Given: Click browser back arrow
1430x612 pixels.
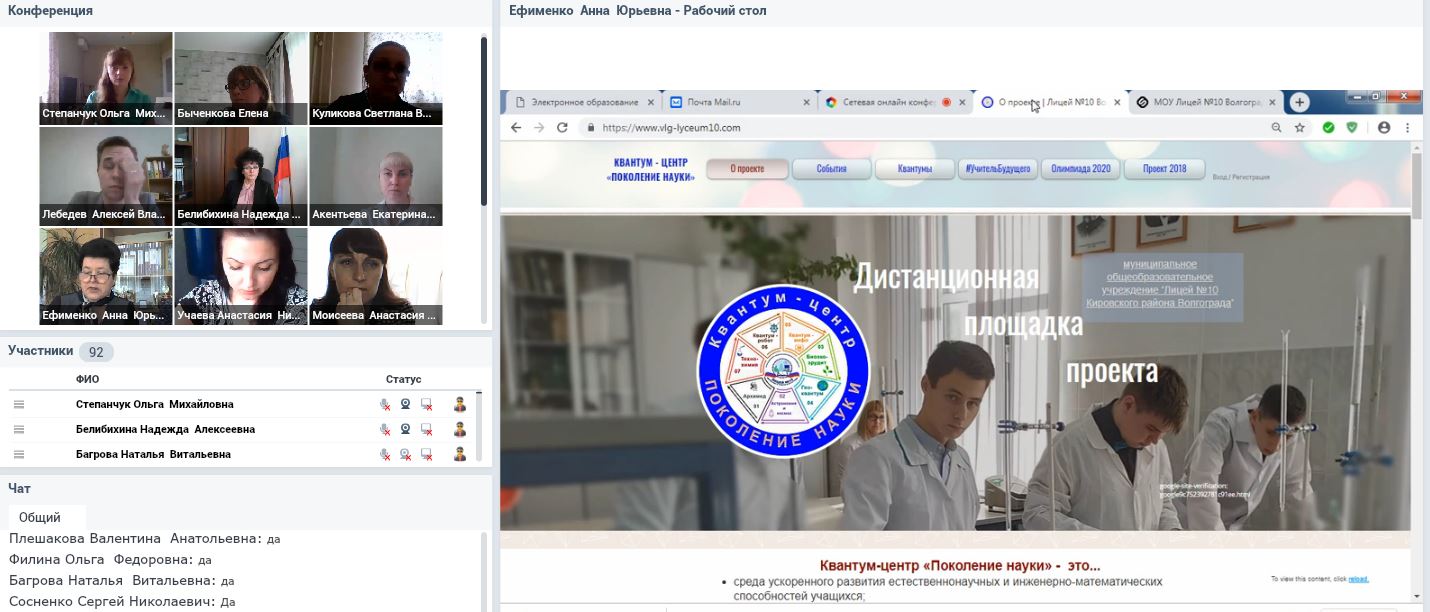Looking at the screenshot, I should [516, 128].
